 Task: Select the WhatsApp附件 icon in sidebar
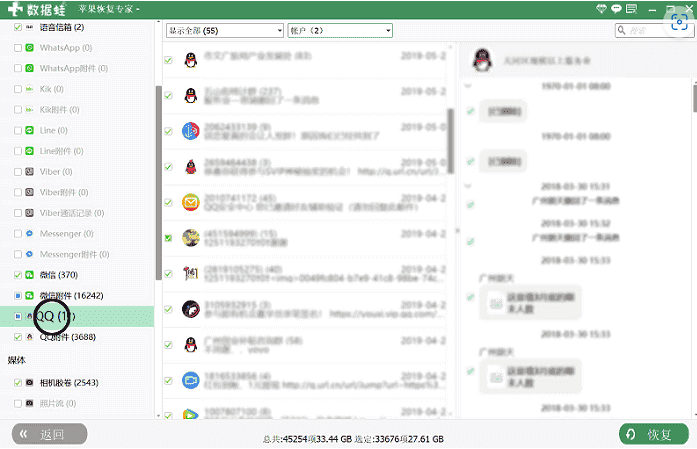click(x=29, y=68)
